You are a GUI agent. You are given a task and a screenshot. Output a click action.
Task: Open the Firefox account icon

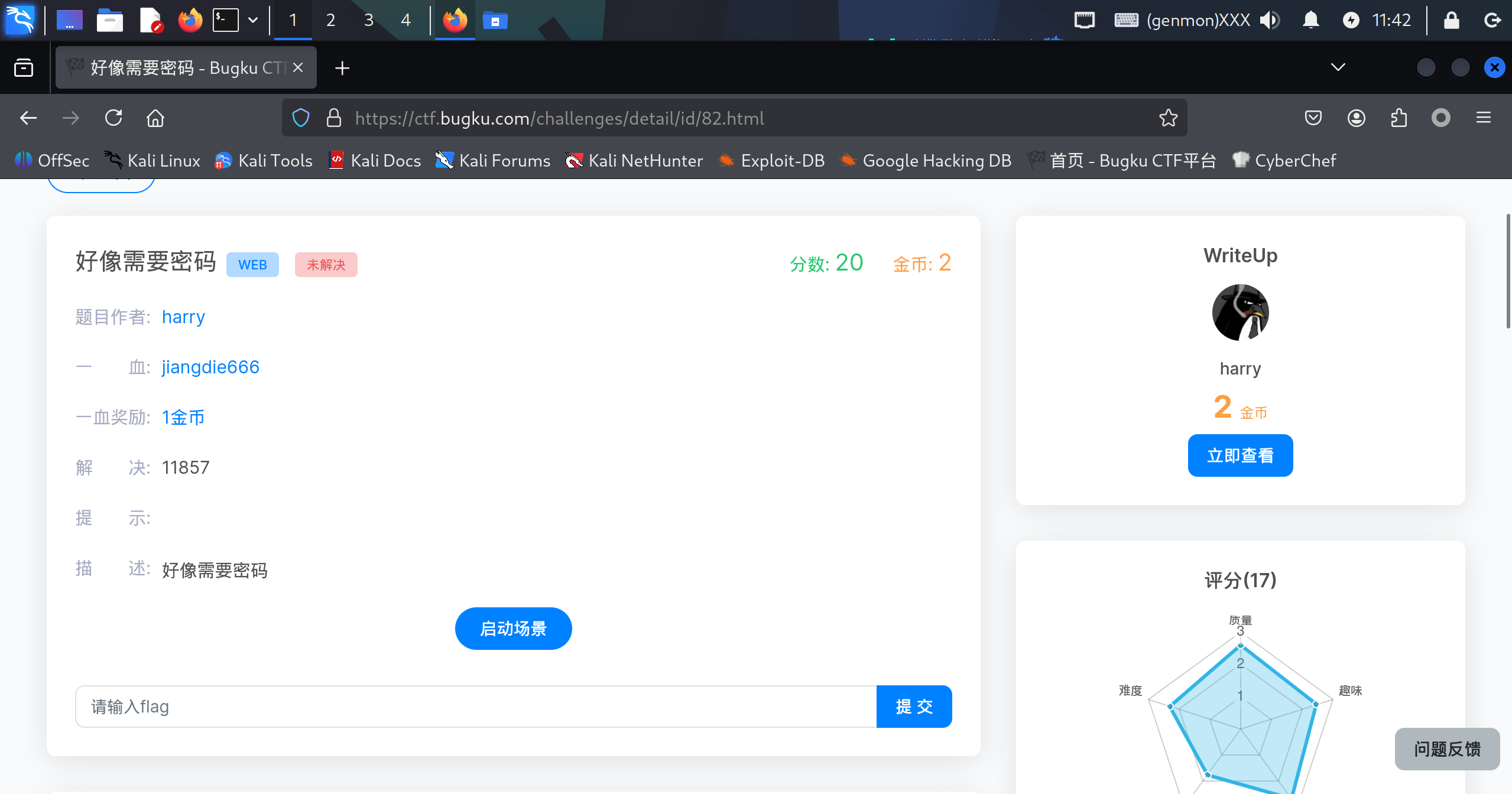pos(1357,118)
